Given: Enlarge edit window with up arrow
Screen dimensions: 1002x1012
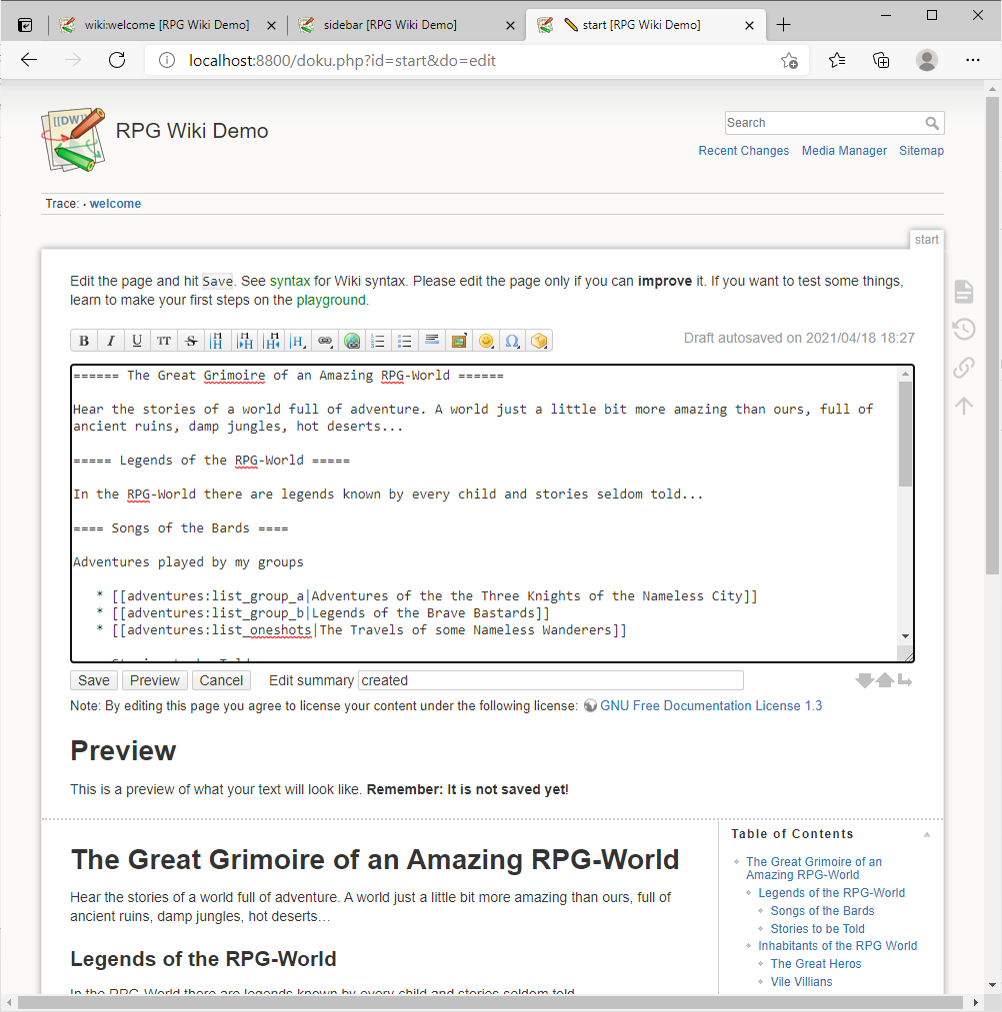Looking at the screenshot, I should pyautogui.click(x=885, y=680).
